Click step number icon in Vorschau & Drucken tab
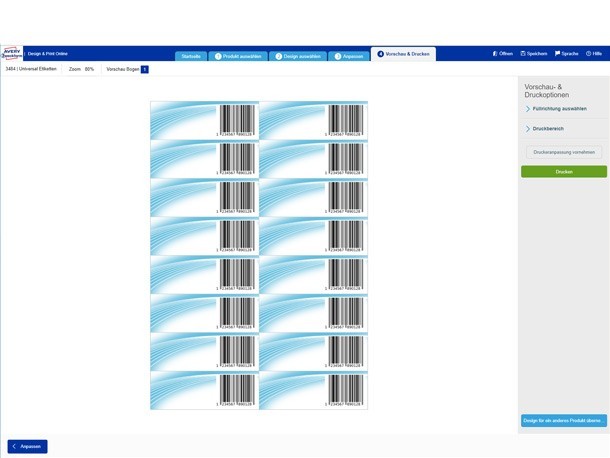The height and width of the screenshot is (458, 610). (380, 53)
